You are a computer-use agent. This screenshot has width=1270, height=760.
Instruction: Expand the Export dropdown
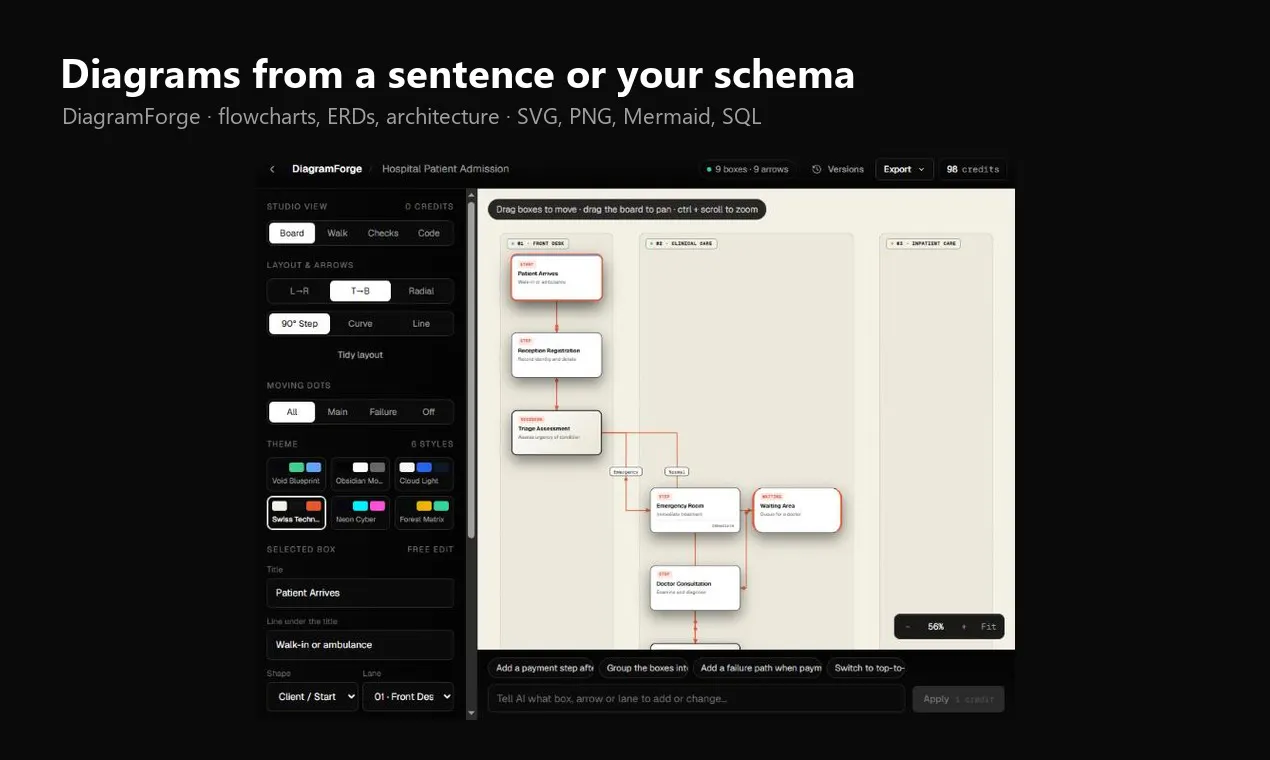pos(904,169)
